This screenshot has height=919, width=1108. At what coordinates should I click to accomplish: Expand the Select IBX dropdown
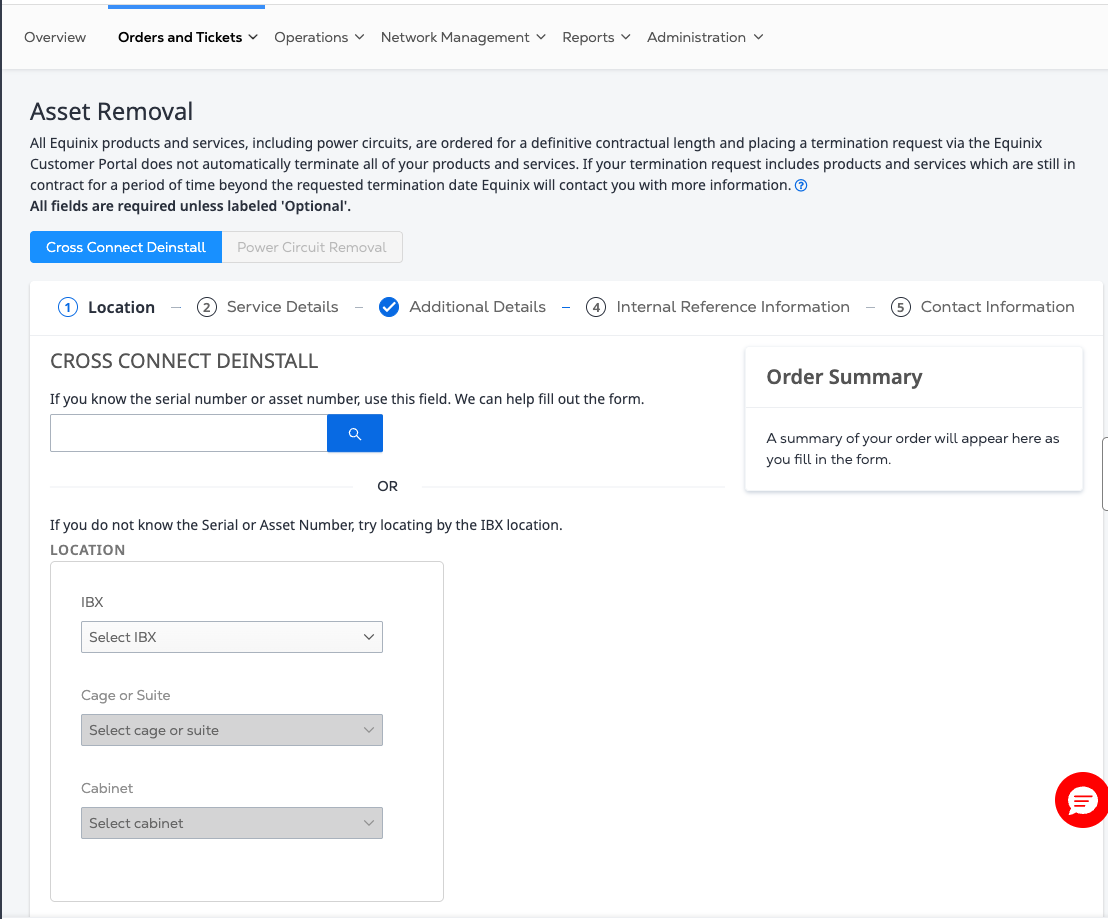[x=231, y=637]
